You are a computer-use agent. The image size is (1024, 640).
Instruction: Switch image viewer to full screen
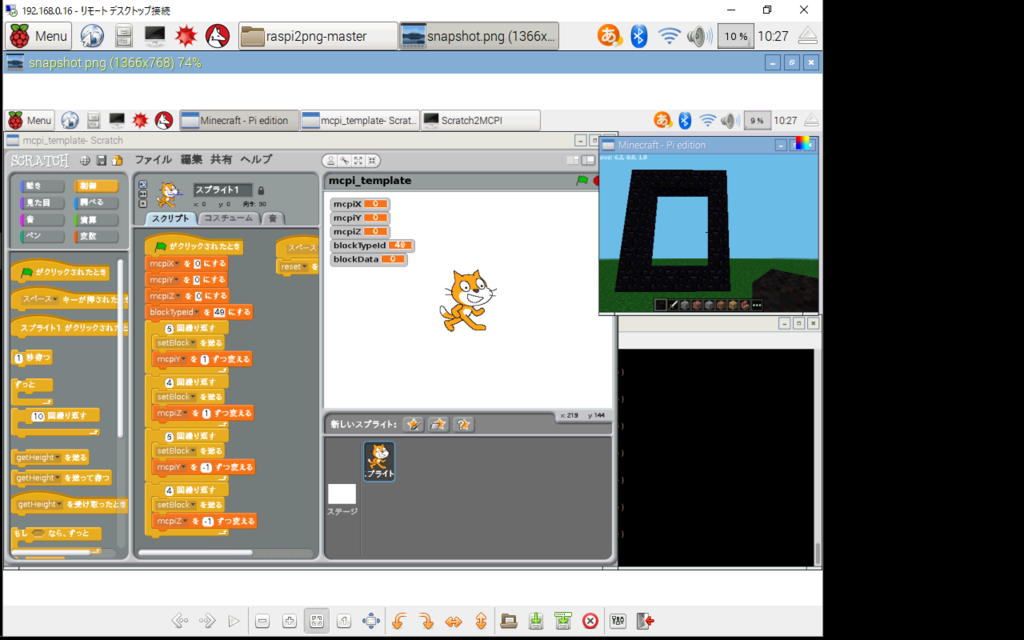point(371,621)
